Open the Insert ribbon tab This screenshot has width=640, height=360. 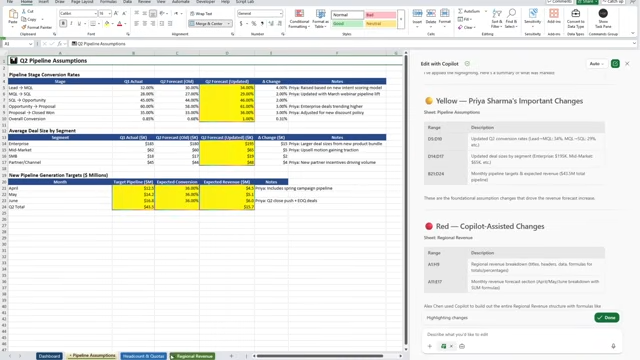43,2
